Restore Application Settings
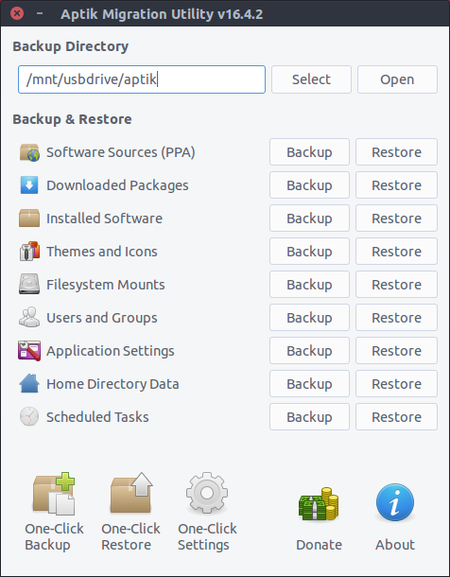Screen dimensions: 450x577 [396, 351]
